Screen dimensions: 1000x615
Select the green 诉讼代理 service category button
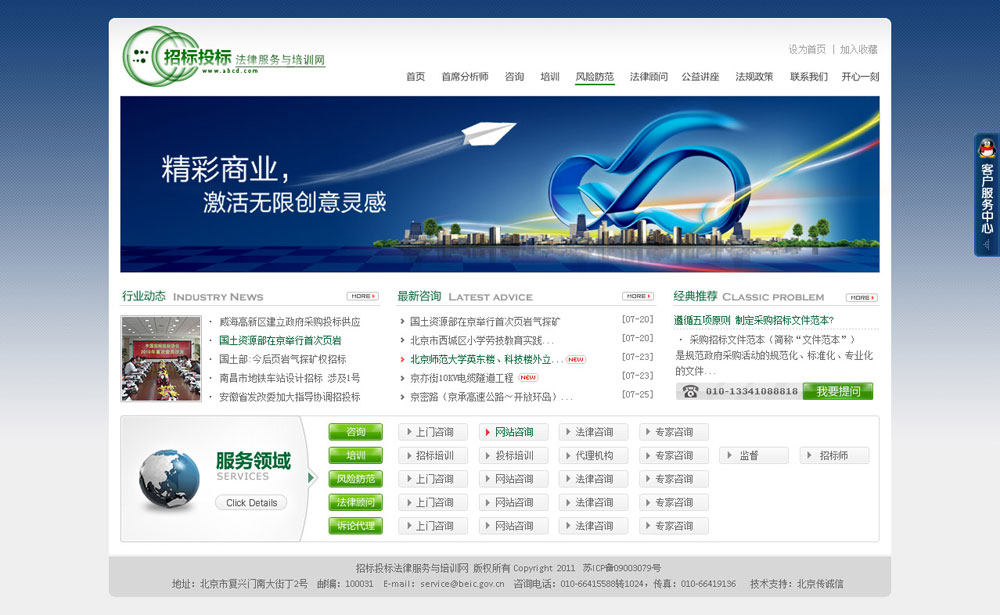tap(355, 526)
